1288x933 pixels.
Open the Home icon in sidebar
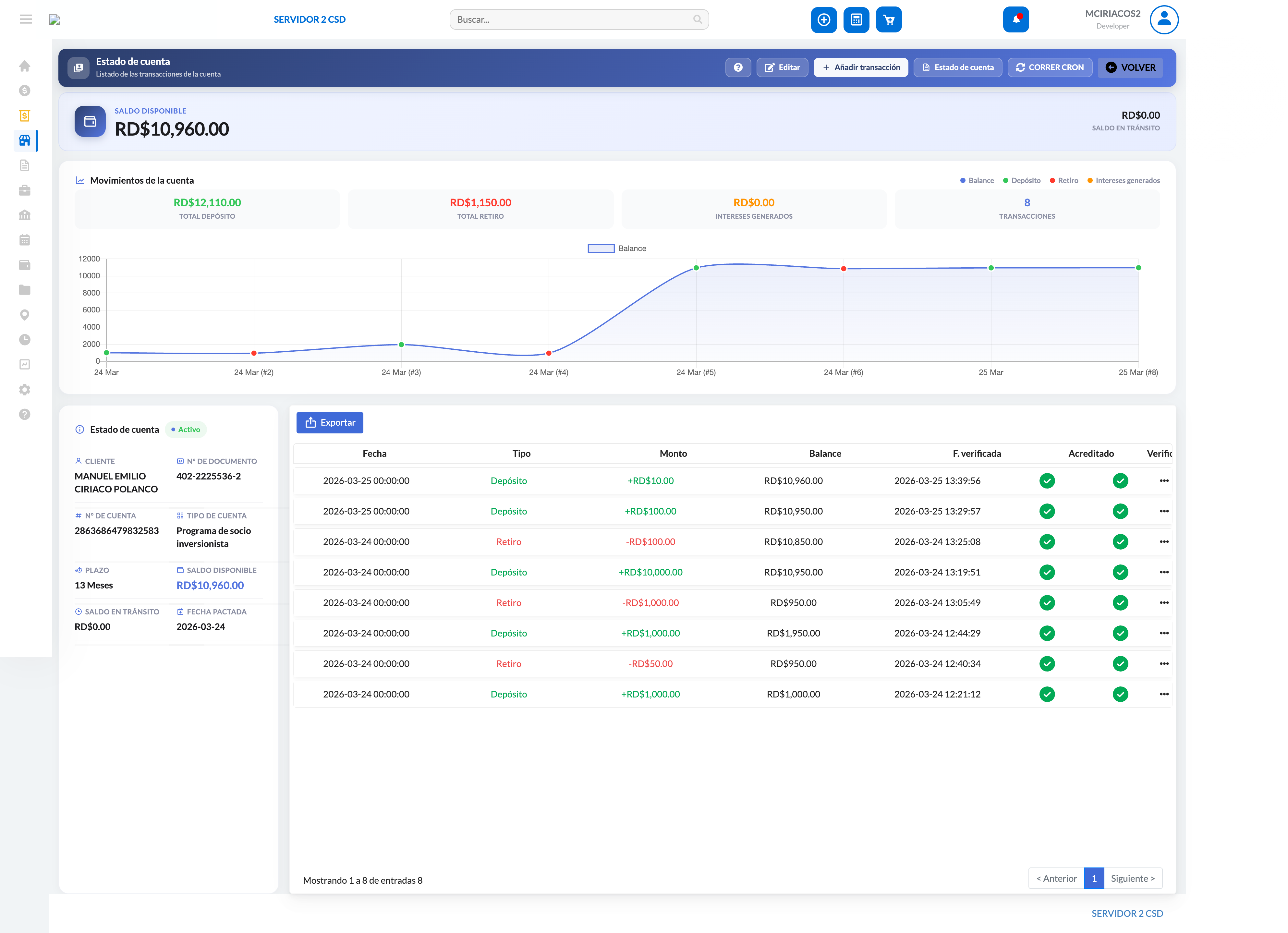click(x=25, y=66)
